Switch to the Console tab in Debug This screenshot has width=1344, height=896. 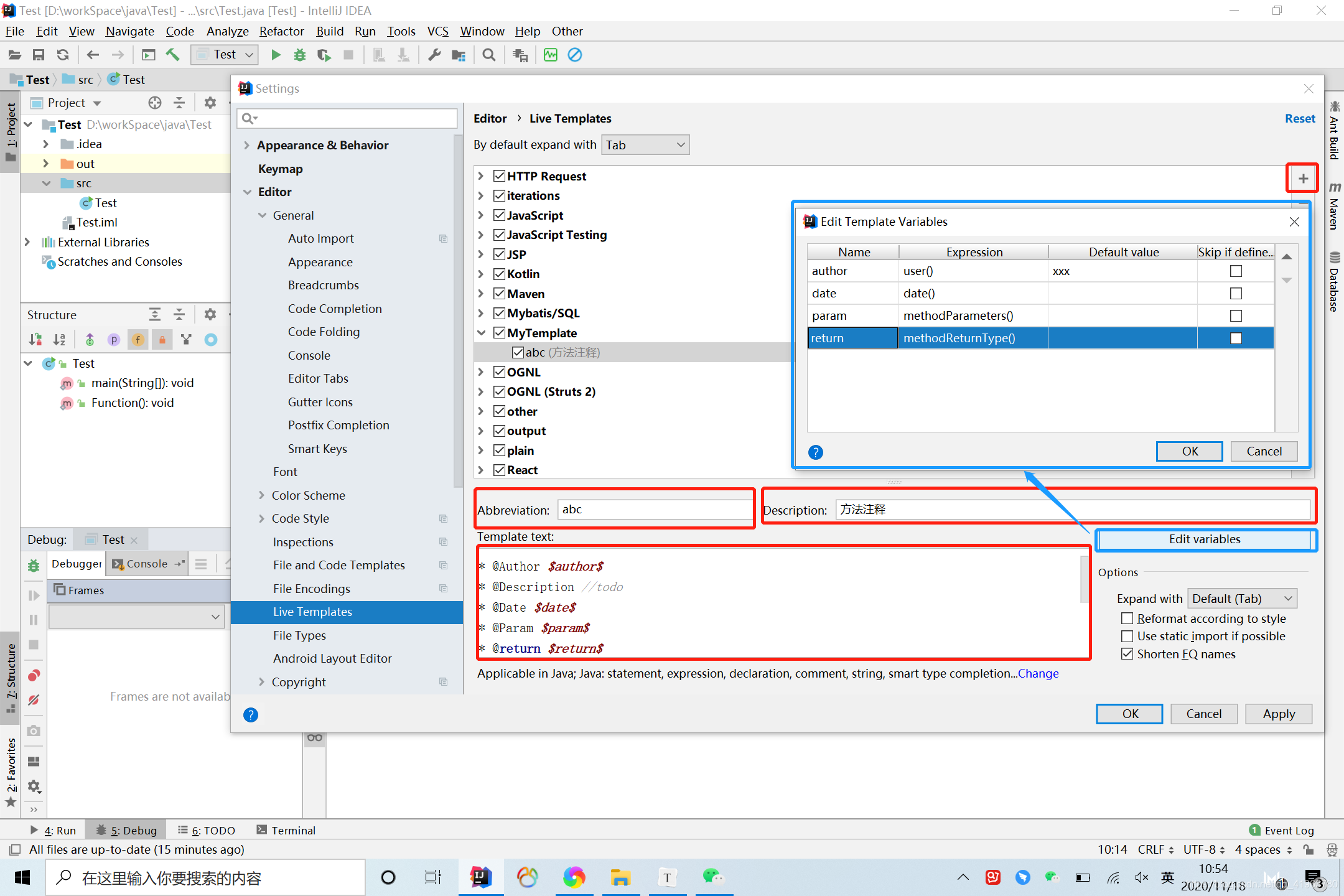pyautogui.click(x=147, y=564)
